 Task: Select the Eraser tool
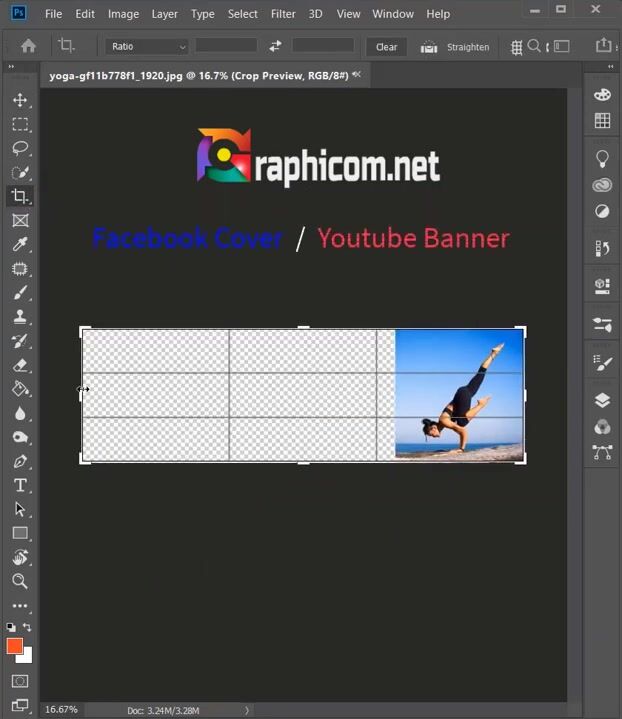click(x=20, y=365)
